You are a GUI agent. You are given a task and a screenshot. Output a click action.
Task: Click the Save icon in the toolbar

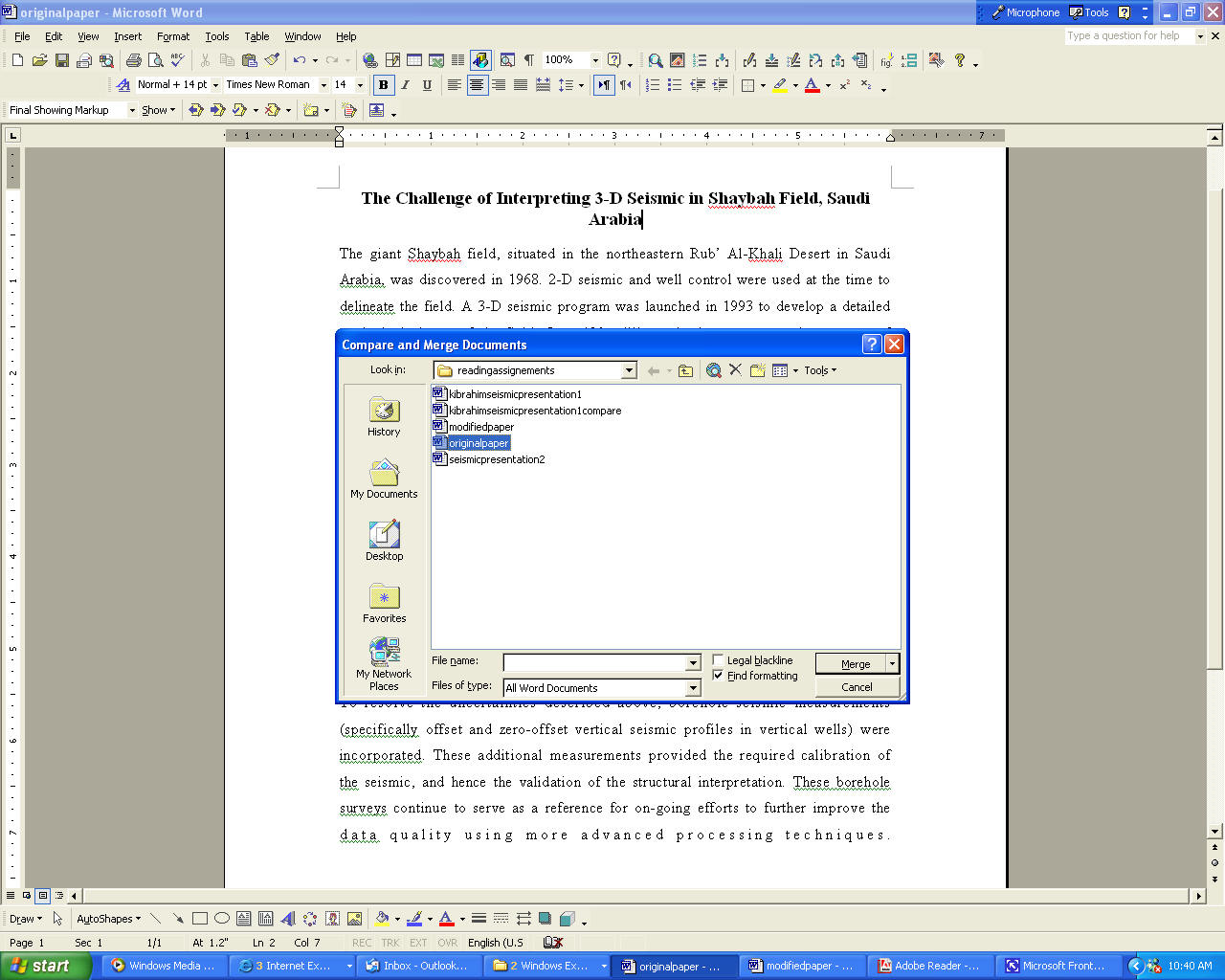(62, 60)
